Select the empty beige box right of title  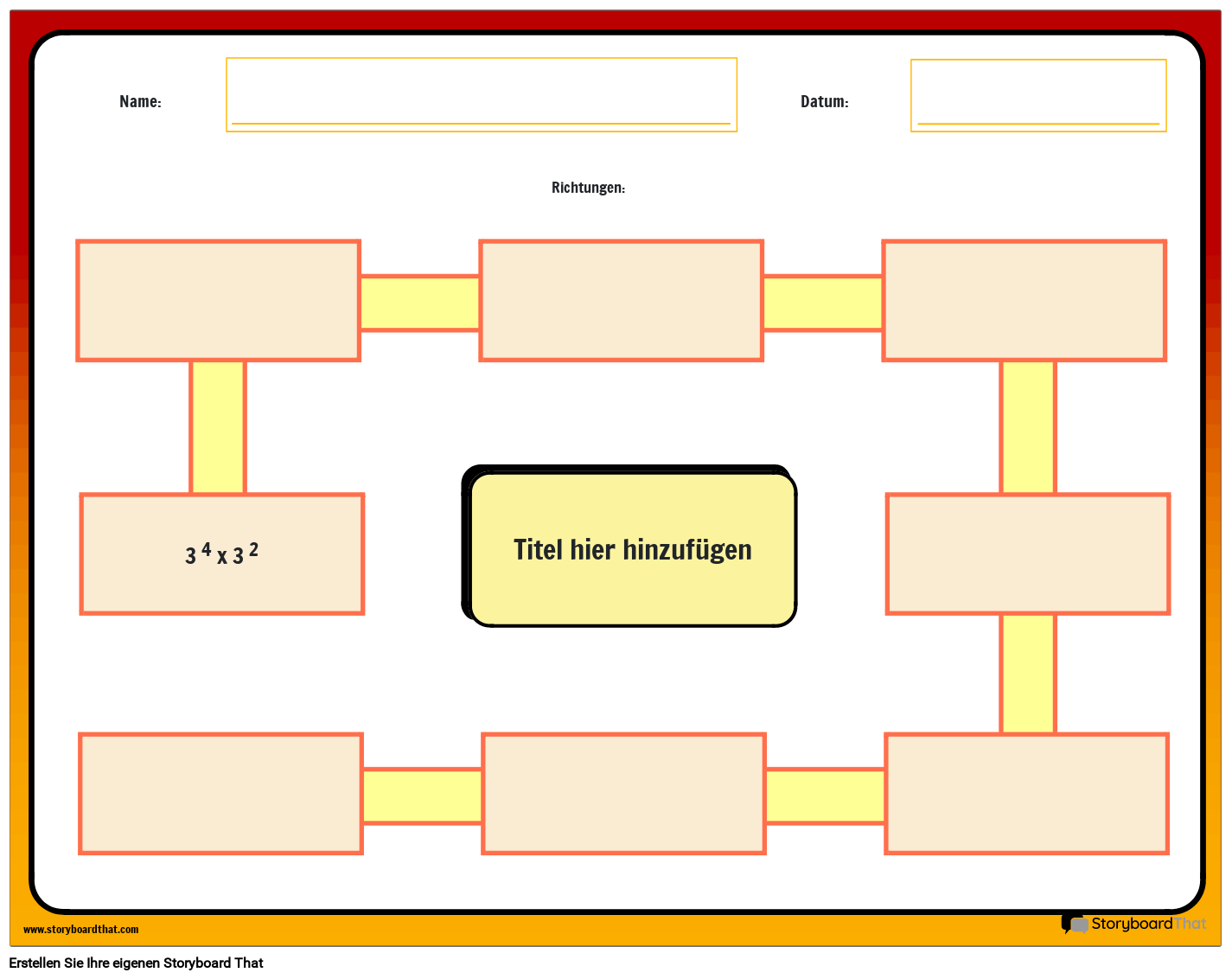[x=1027, y=553]
